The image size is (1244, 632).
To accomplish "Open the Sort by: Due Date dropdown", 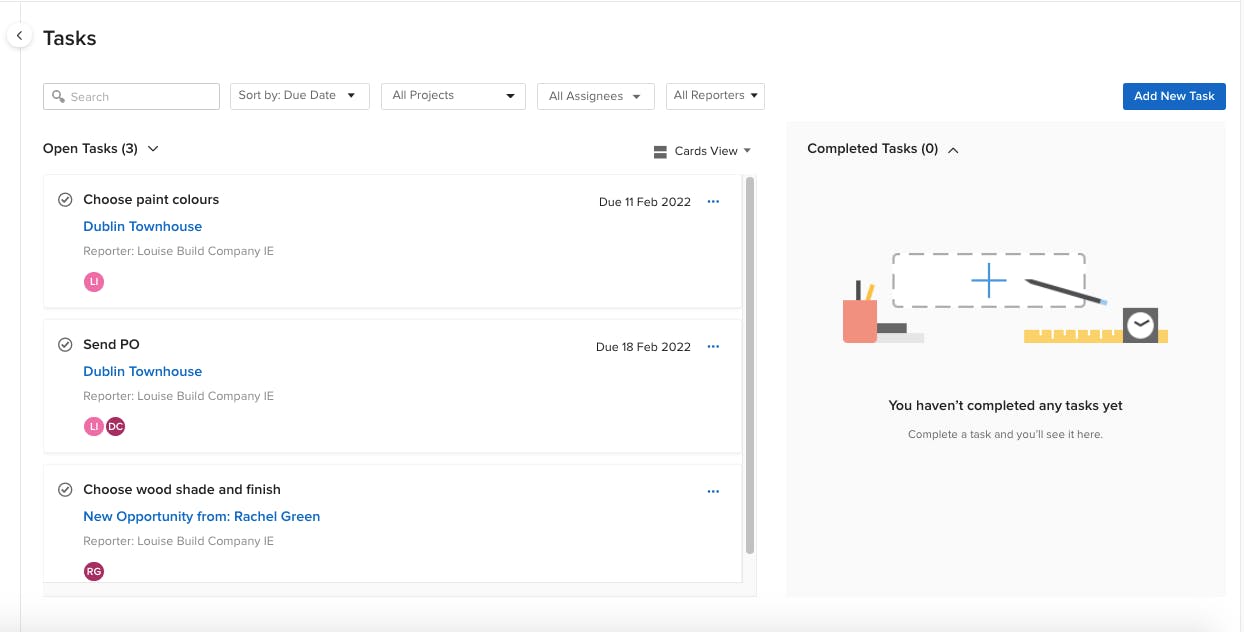I will (299, 96).
